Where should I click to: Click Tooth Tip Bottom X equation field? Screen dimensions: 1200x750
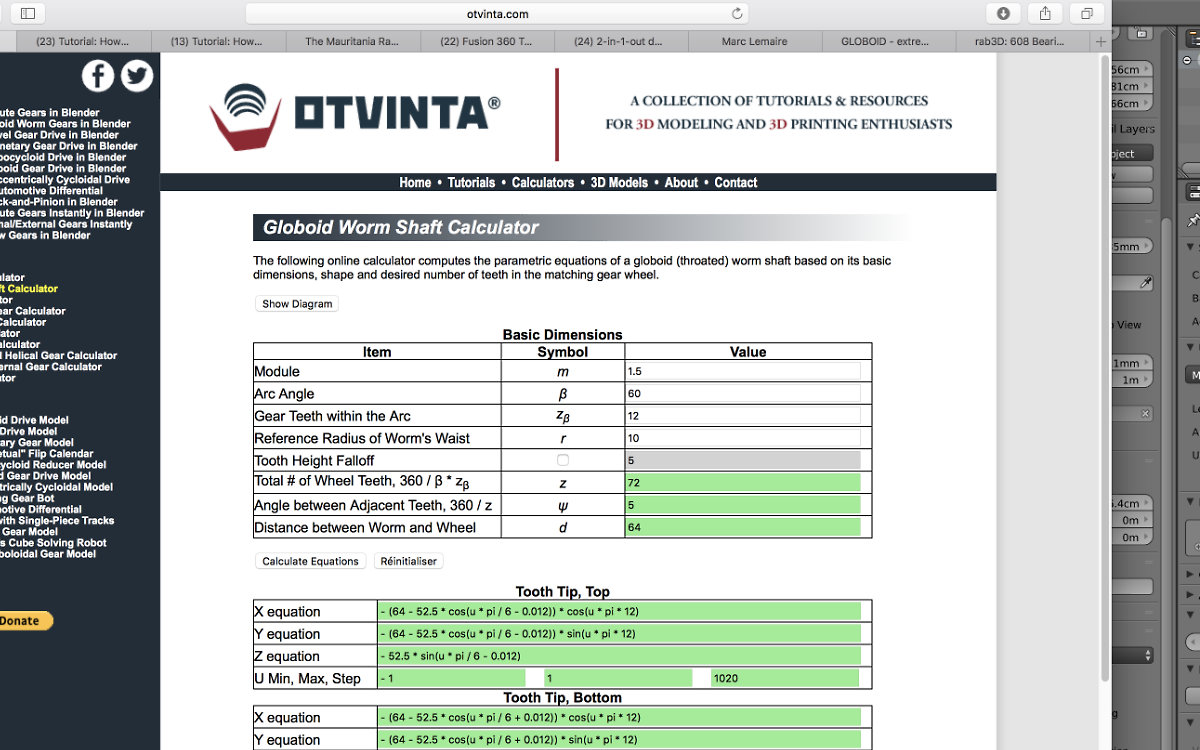(619, 717)
